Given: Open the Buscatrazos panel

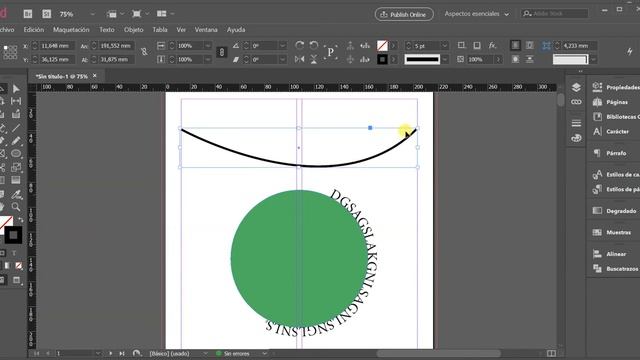Looking at the screenshot, I should tap(616, 269).
